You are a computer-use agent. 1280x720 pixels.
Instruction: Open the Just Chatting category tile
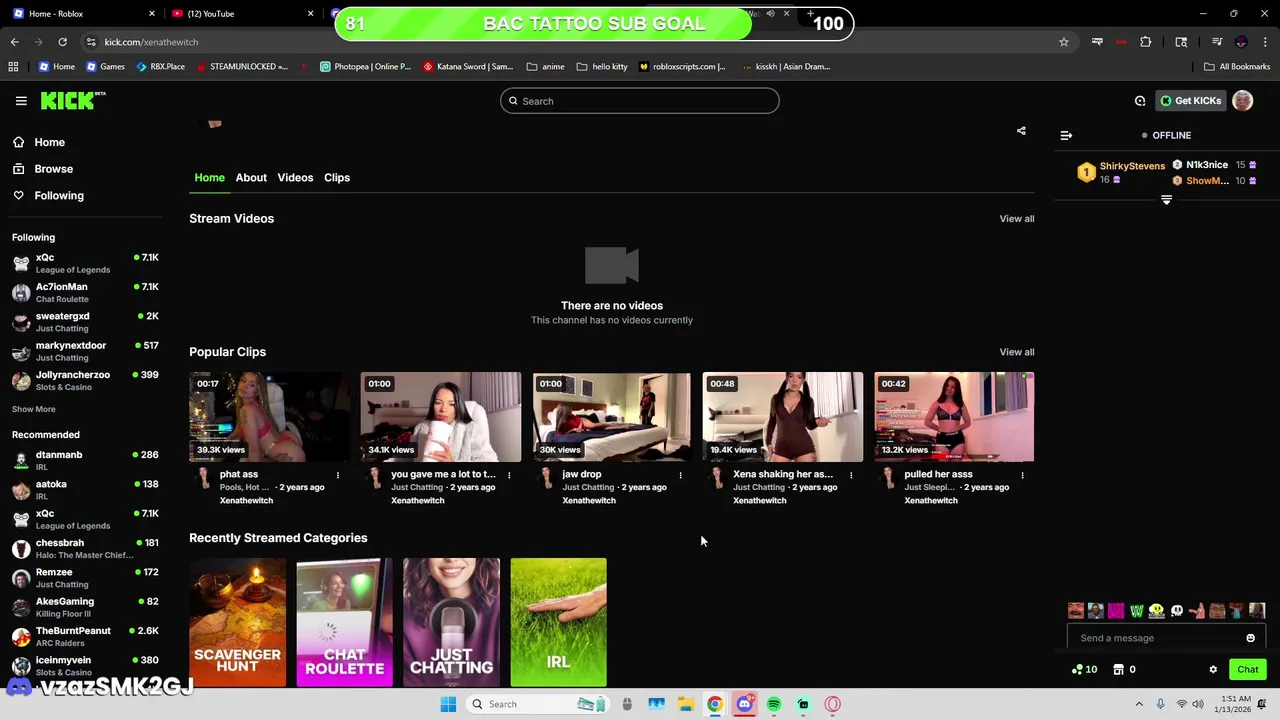pos(451,622)
